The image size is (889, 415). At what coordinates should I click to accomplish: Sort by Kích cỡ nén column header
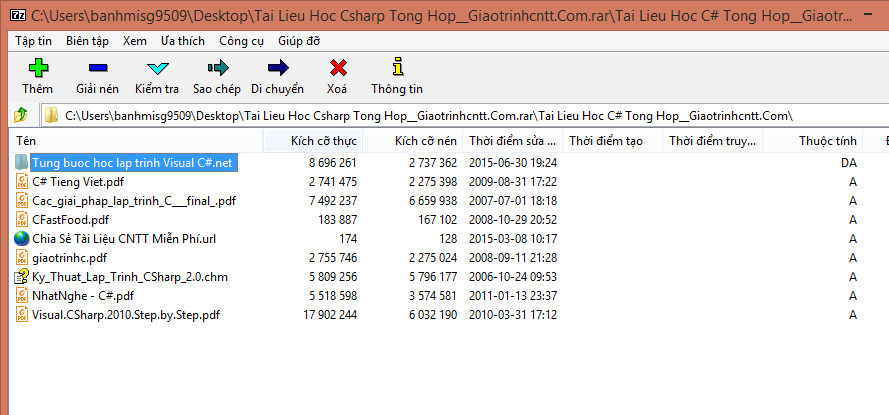point(413,141)
